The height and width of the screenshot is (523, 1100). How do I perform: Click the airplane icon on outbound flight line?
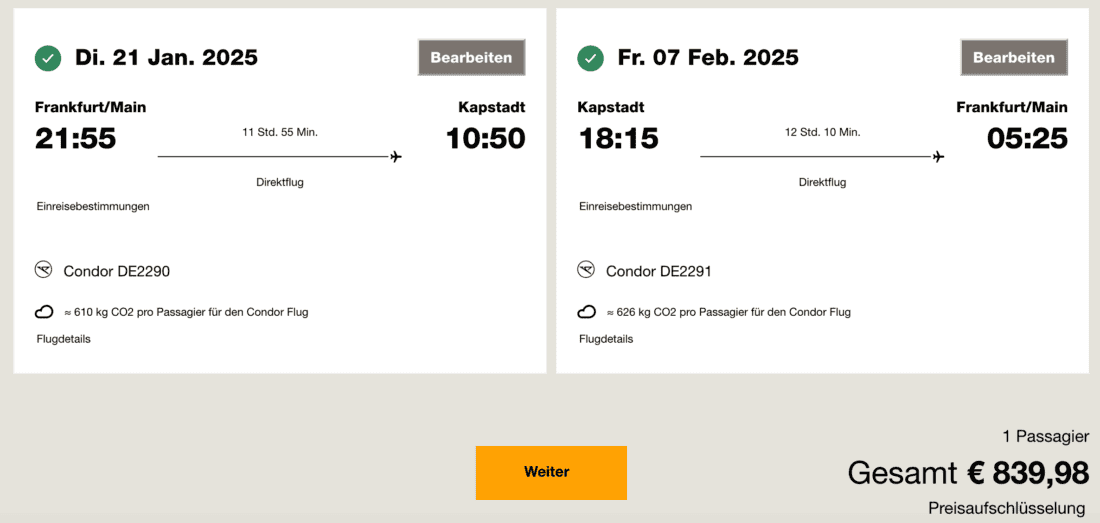coord(396,157)
